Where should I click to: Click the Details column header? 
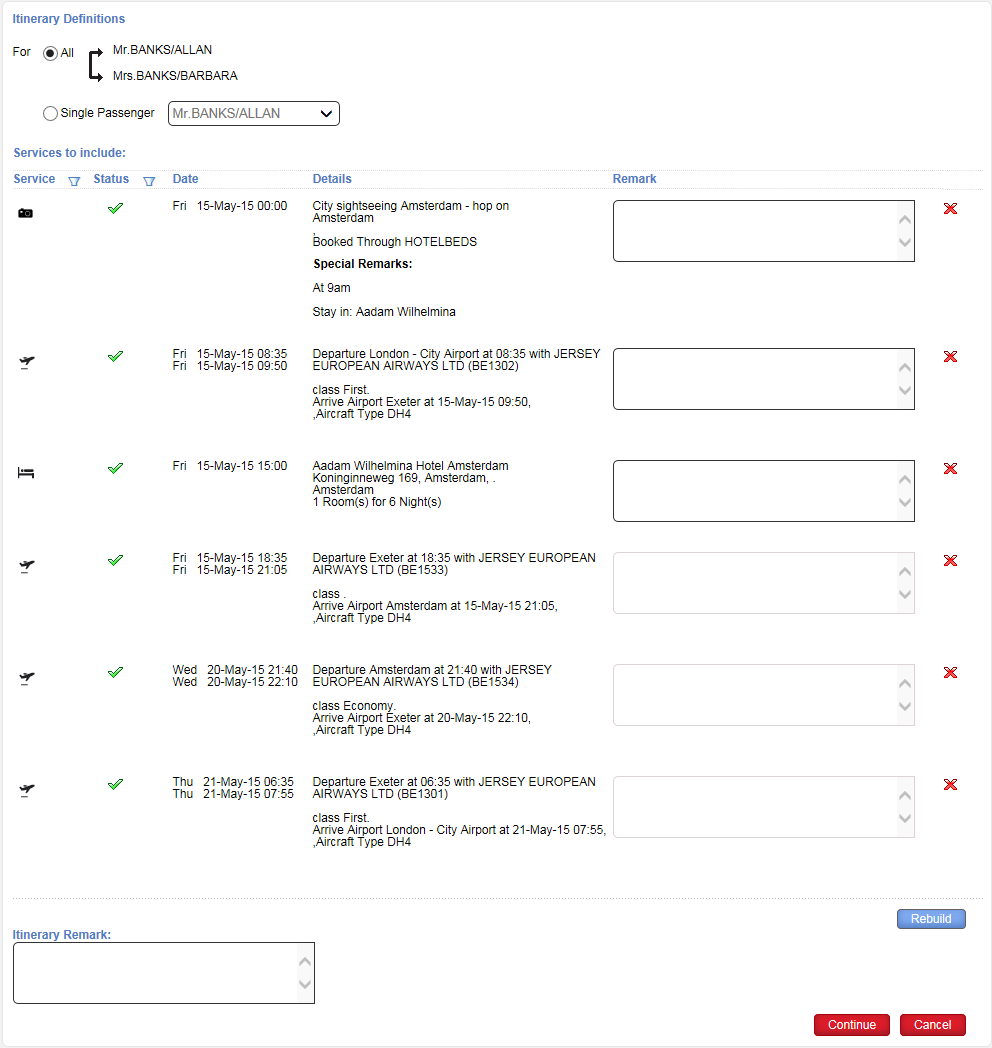coord(332,179)
